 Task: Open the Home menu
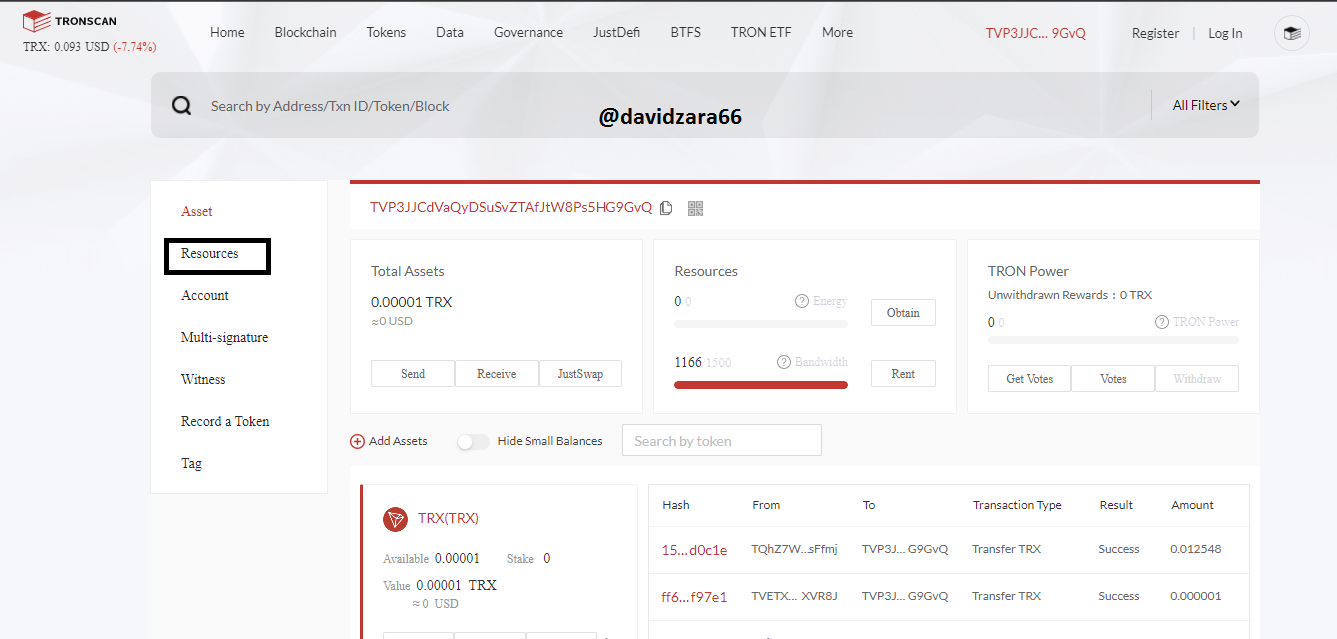227,32
